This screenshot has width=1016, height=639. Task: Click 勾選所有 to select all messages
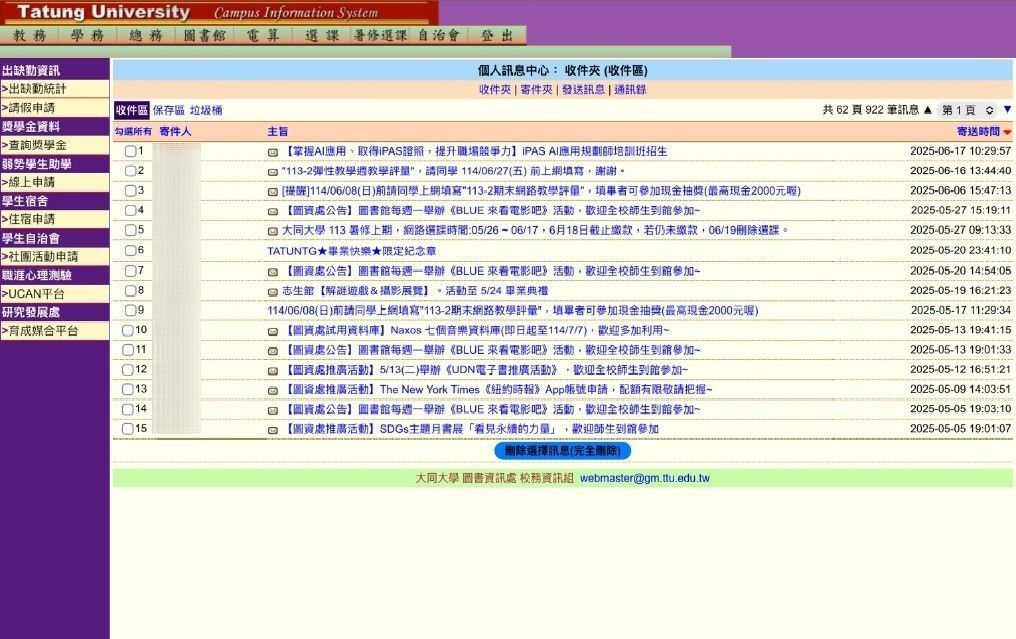[x=133, y=132]
